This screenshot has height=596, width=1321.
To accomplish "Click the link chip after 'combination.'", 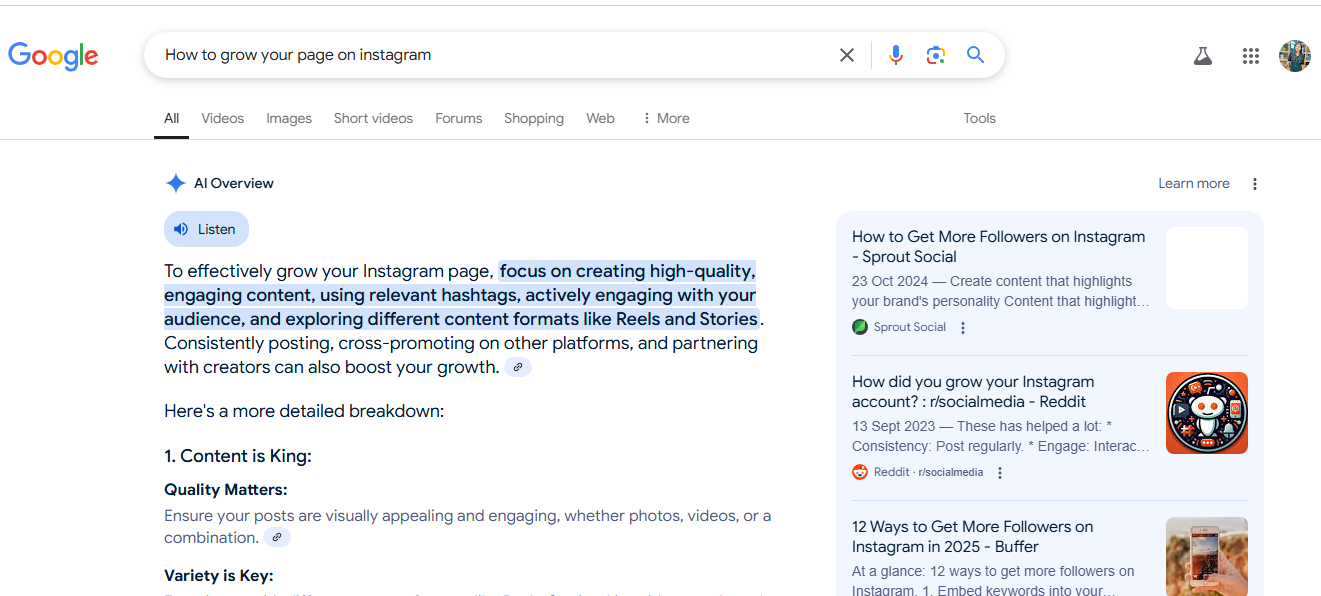I will click(277, 537).
